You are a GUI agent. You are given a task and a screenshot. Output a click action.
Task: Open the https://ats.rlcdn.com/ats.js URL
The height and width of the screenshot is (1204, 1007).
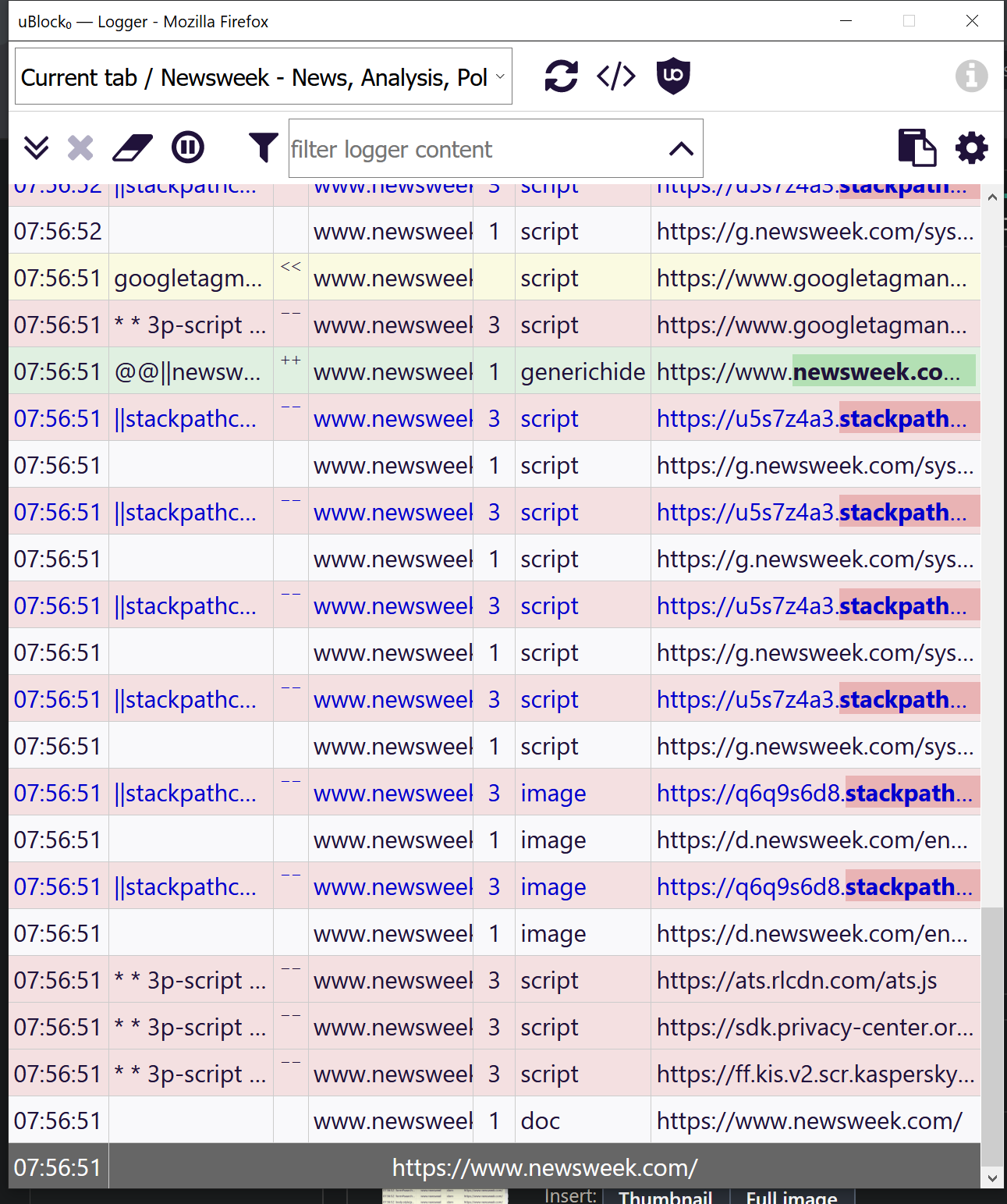point(815,980)
